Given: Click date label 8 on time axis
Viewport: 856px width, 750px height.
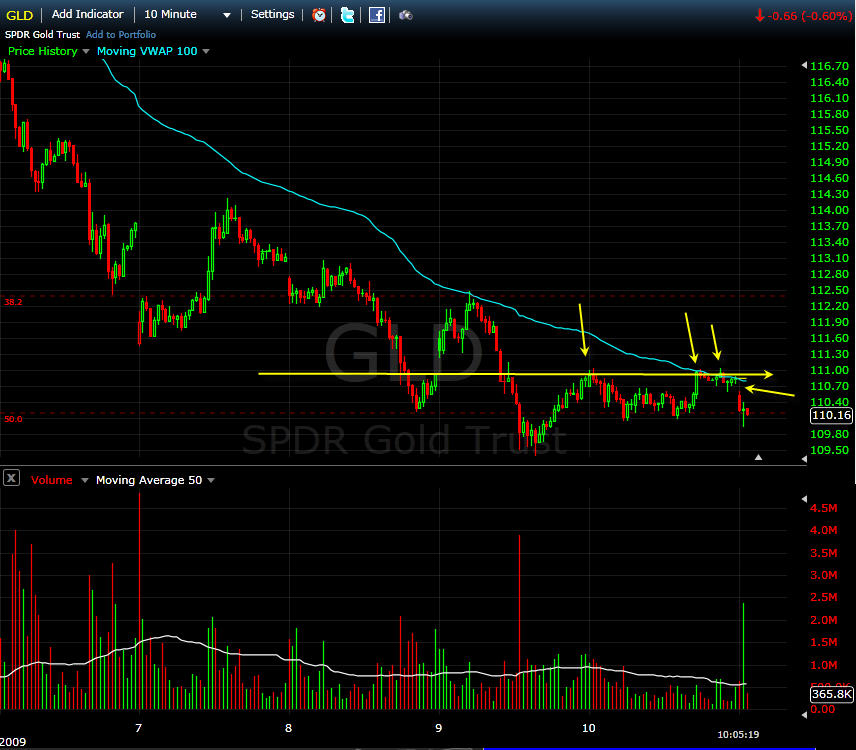Looking at the screenshot, I should 288,728.
